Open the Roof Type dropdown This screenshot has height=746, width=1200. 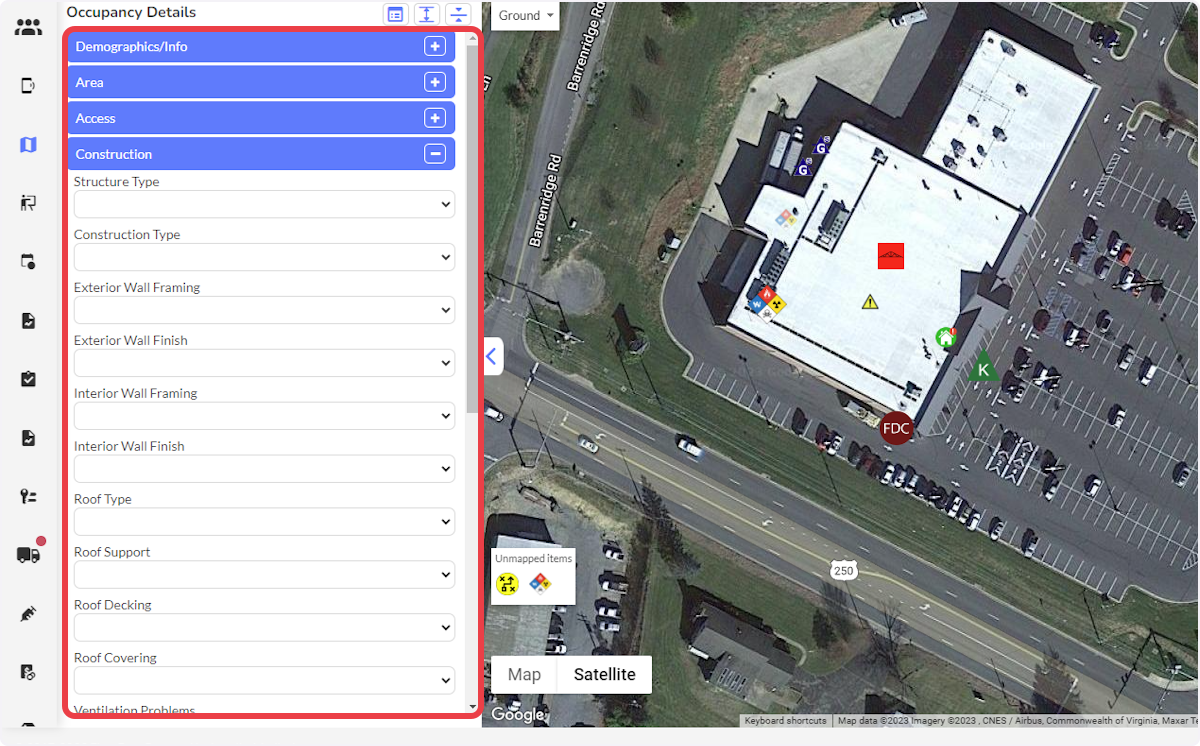264,522
